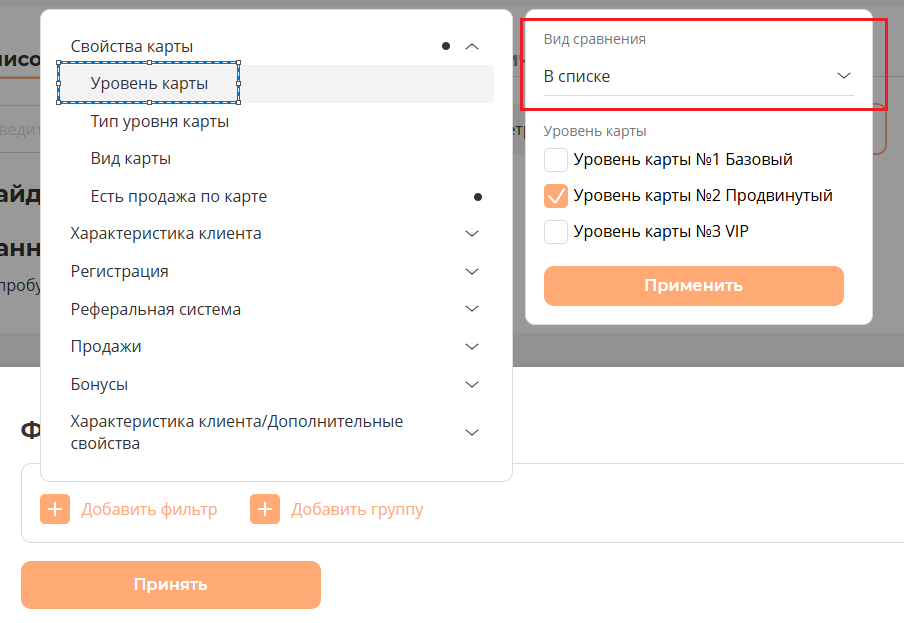Expand Характеристика клиента/Дополнительные свойства section

point(473,432)
